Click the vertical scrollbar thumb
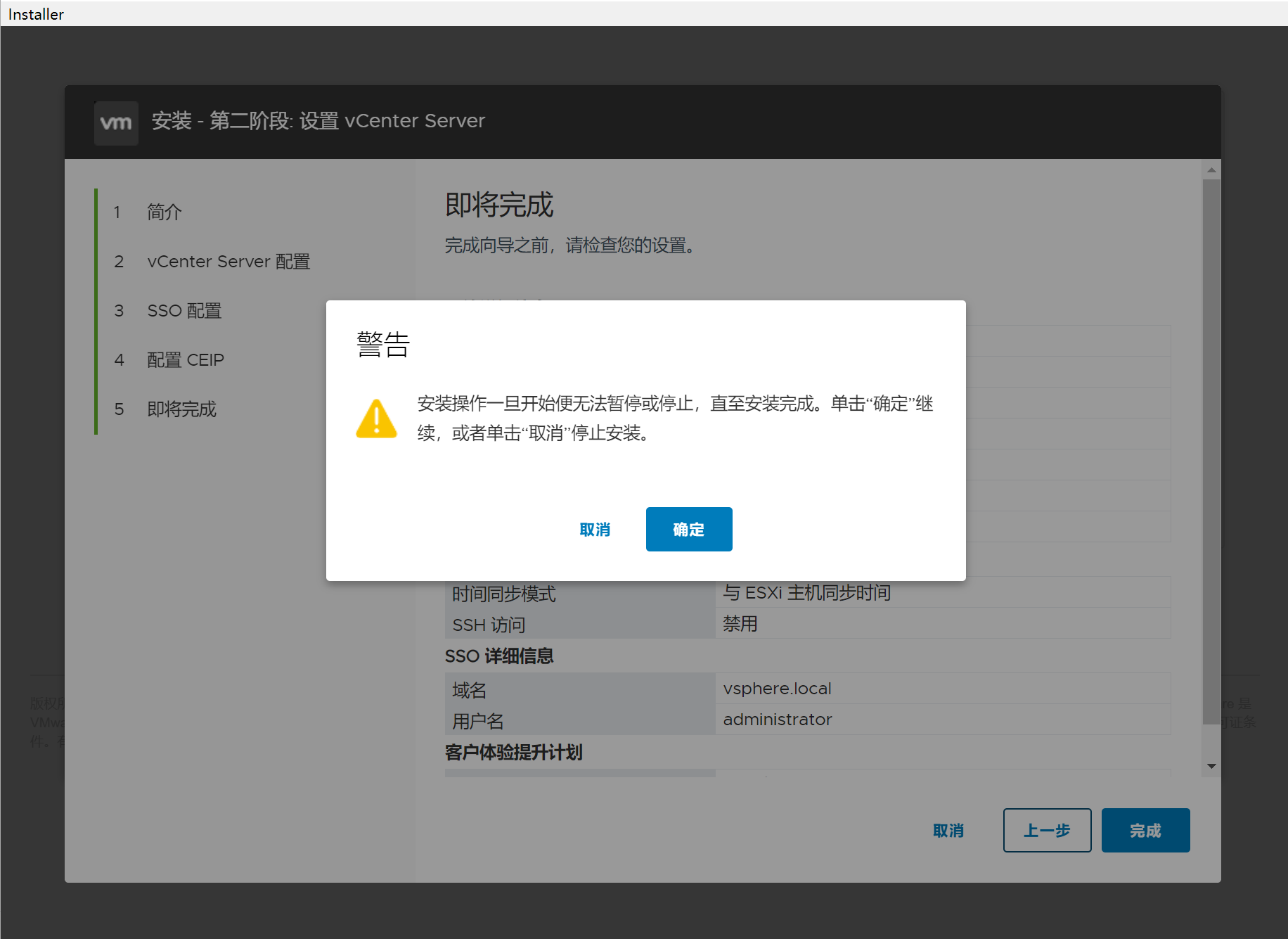 (x=1211, y=450)
